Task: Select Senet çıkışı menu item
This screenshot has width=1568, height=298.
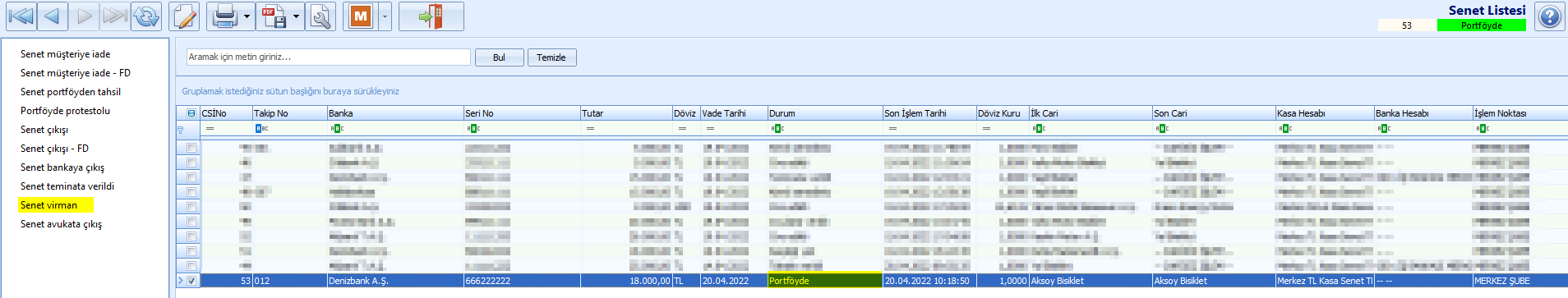Action: [44, 130]
